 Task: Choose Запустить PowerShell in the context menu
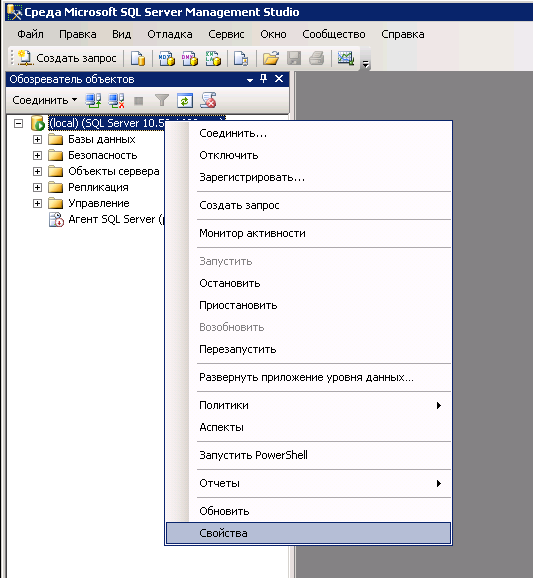click(308, 455)
